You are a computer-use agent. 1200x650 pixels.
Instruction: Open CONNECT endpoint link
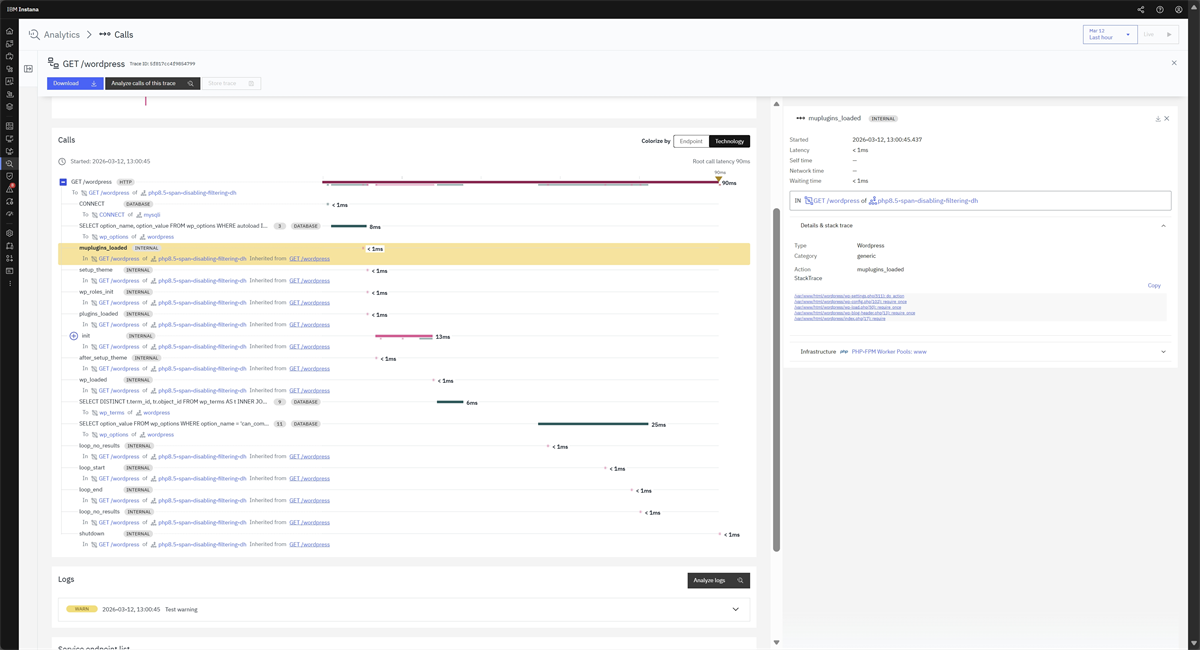(112, 215)
